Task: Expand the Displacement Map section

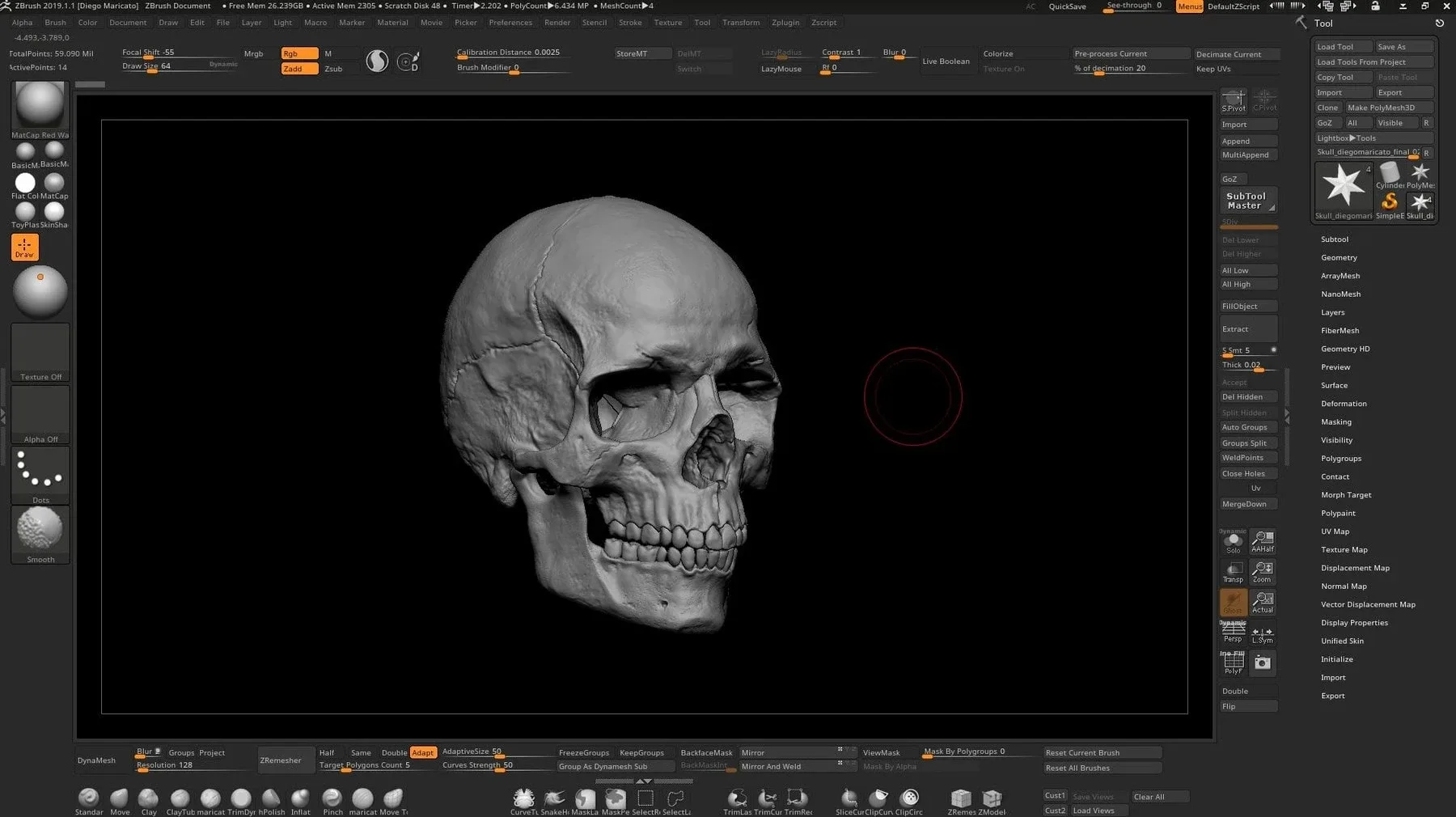Action: point(1355,568)
